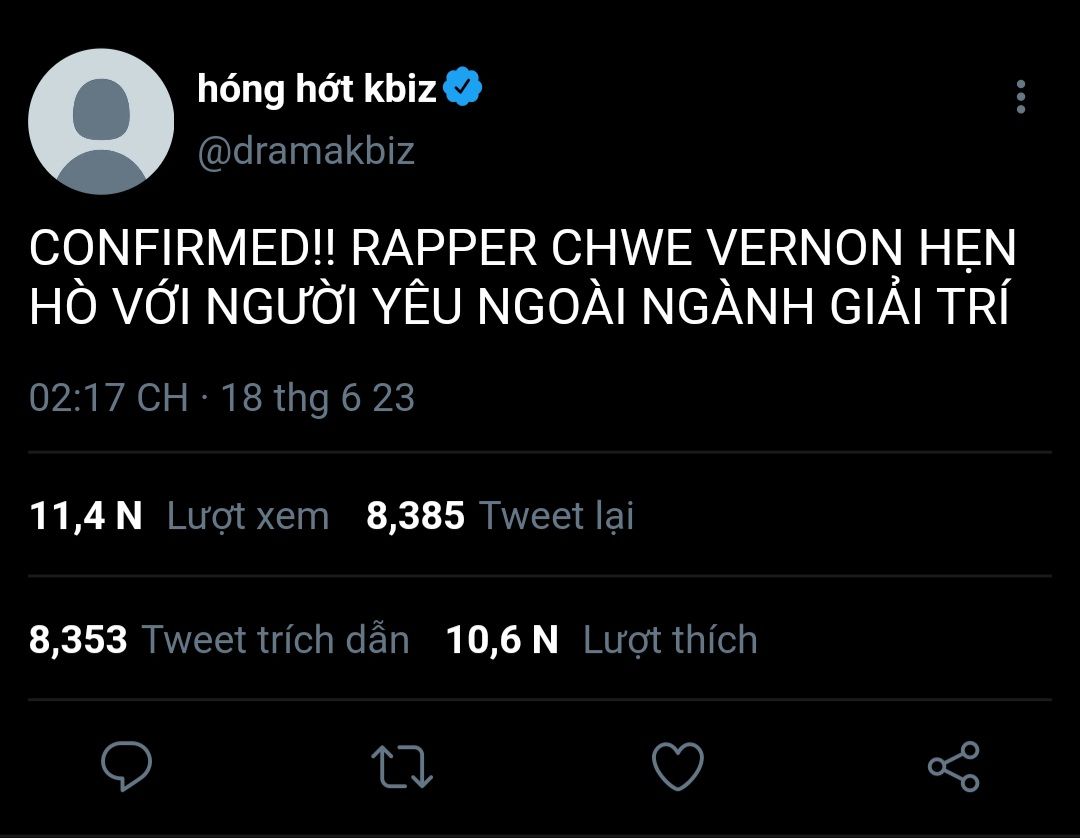1080x838 pixels.
Task: Click the reply speech bubble icon
Action: (x=127, y=766)
